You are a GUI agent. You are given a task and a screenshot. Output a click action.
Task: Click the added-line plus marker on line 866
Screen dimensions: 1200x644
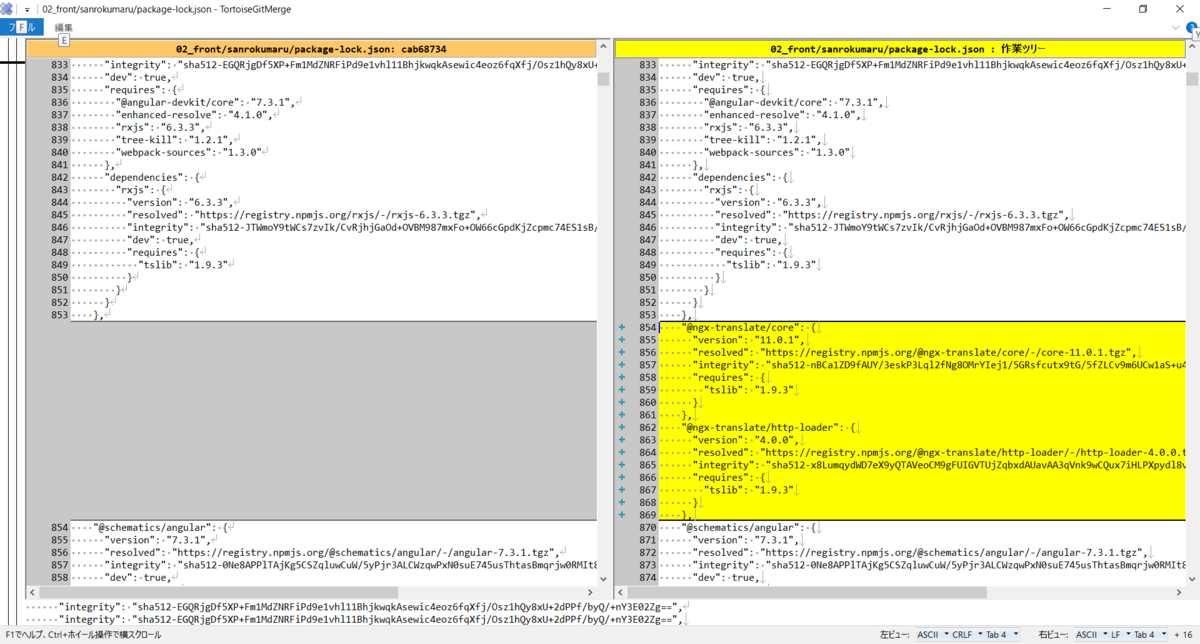point(621,478)
